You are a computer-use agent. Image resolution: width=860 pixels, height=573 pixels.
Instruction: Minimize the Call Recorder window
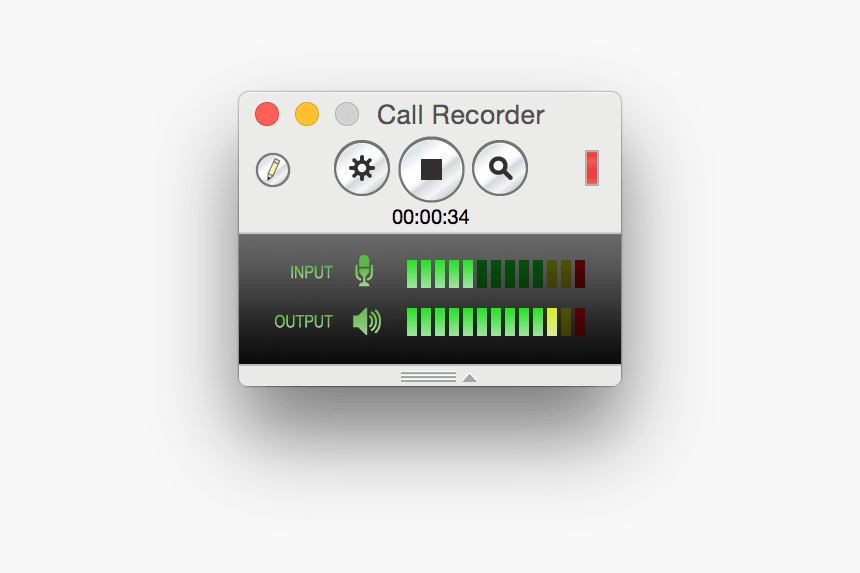[x=307, y=114]
